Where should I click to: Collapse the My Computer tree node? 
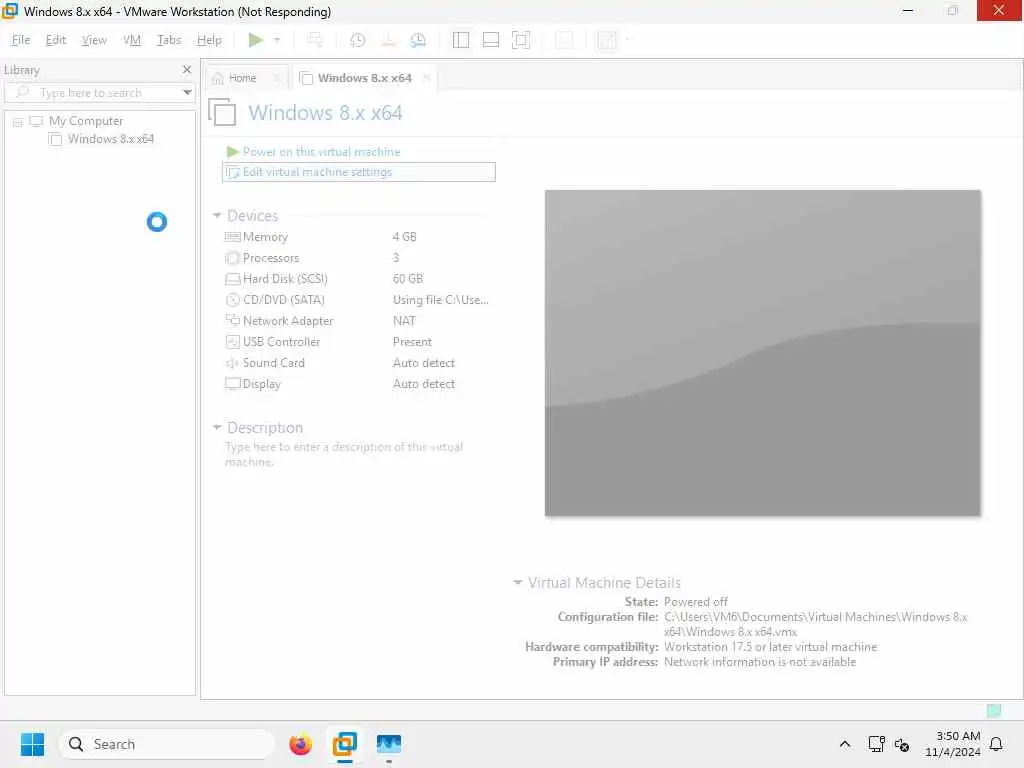click(x=18, y=122)
